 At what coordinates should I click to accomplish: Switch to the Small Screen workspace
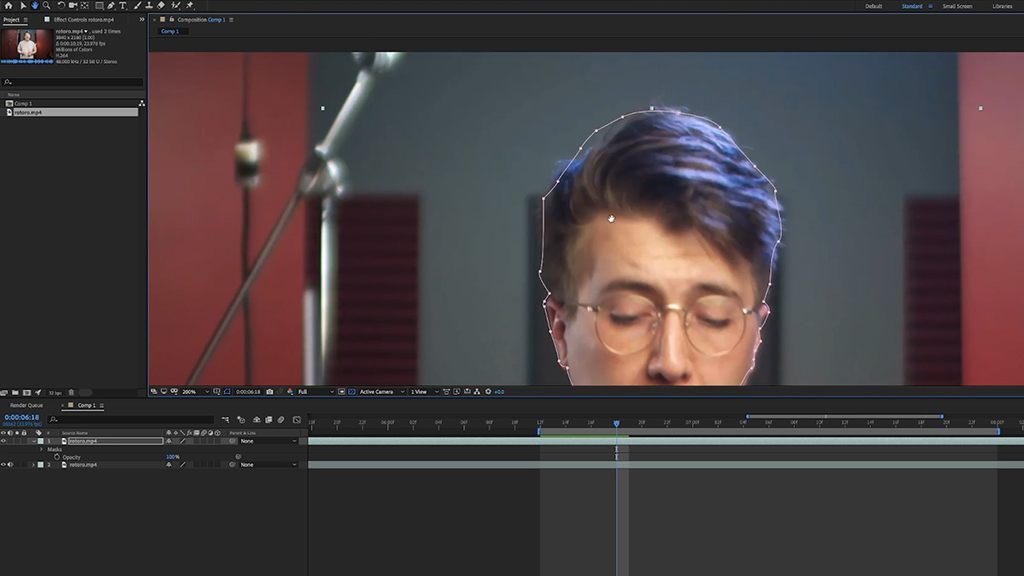pyautogui.click(x=957, y=6)
